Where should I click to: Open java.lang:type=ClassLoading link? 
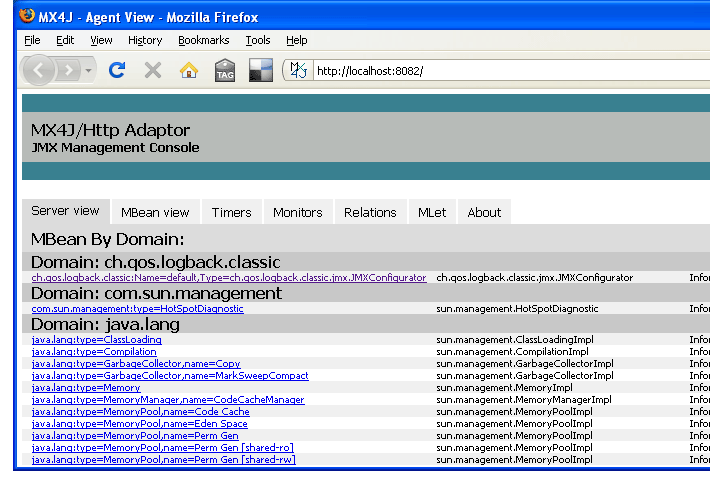tap(96, 339)
